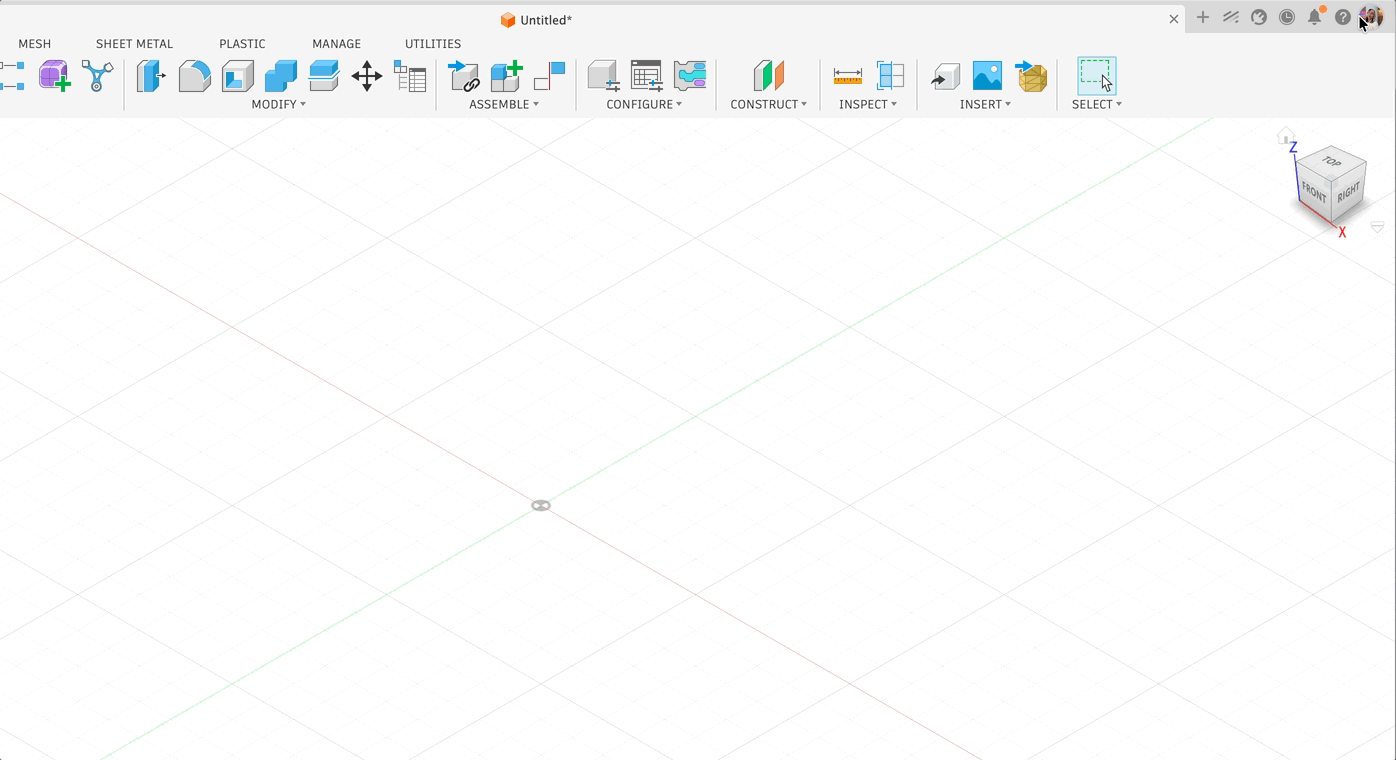
Task: Activate the Measure ruler tool
Action: tap(847, 76)
